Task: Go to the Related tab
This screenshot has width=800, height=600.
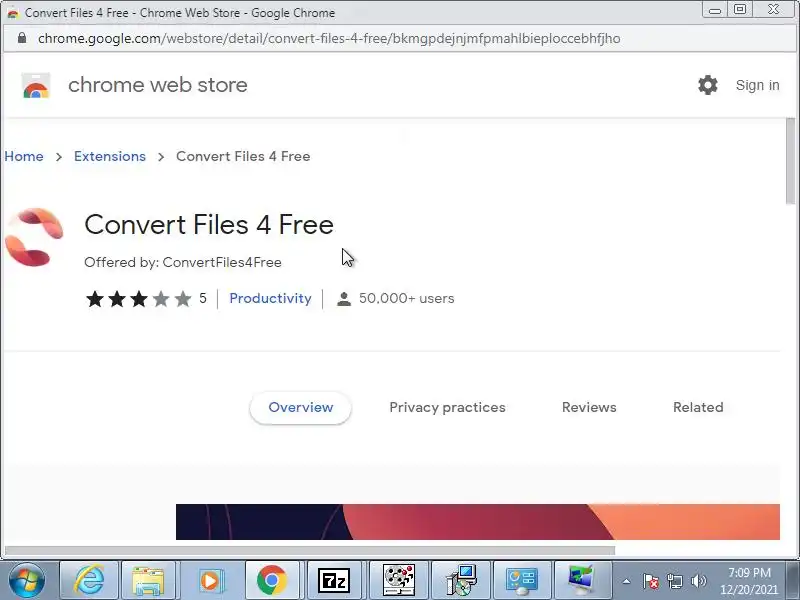Action: (x=698, y=408)
